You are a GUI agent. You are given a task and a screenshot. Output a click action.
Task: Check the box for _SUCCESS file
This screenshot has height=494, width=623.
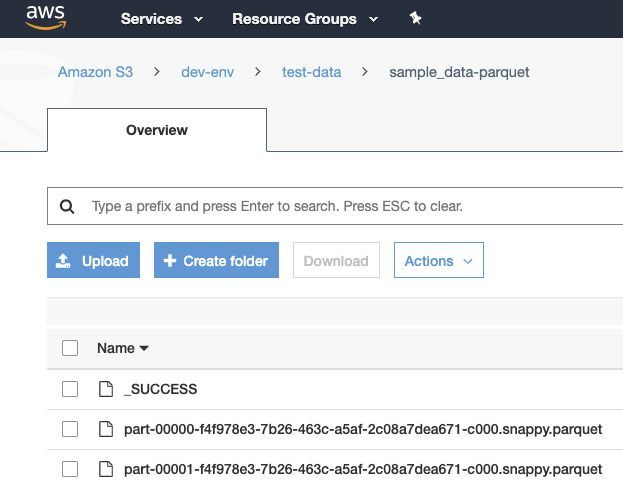point(70,389)
